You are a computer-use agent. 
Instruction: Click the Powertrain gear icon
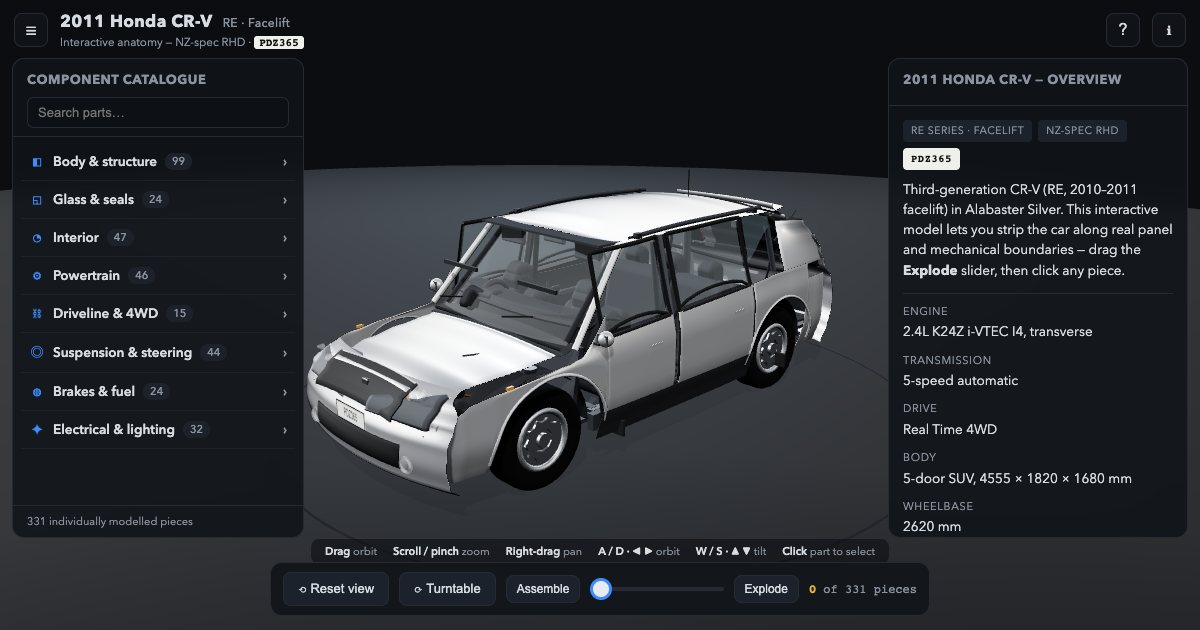coord(37,276)
